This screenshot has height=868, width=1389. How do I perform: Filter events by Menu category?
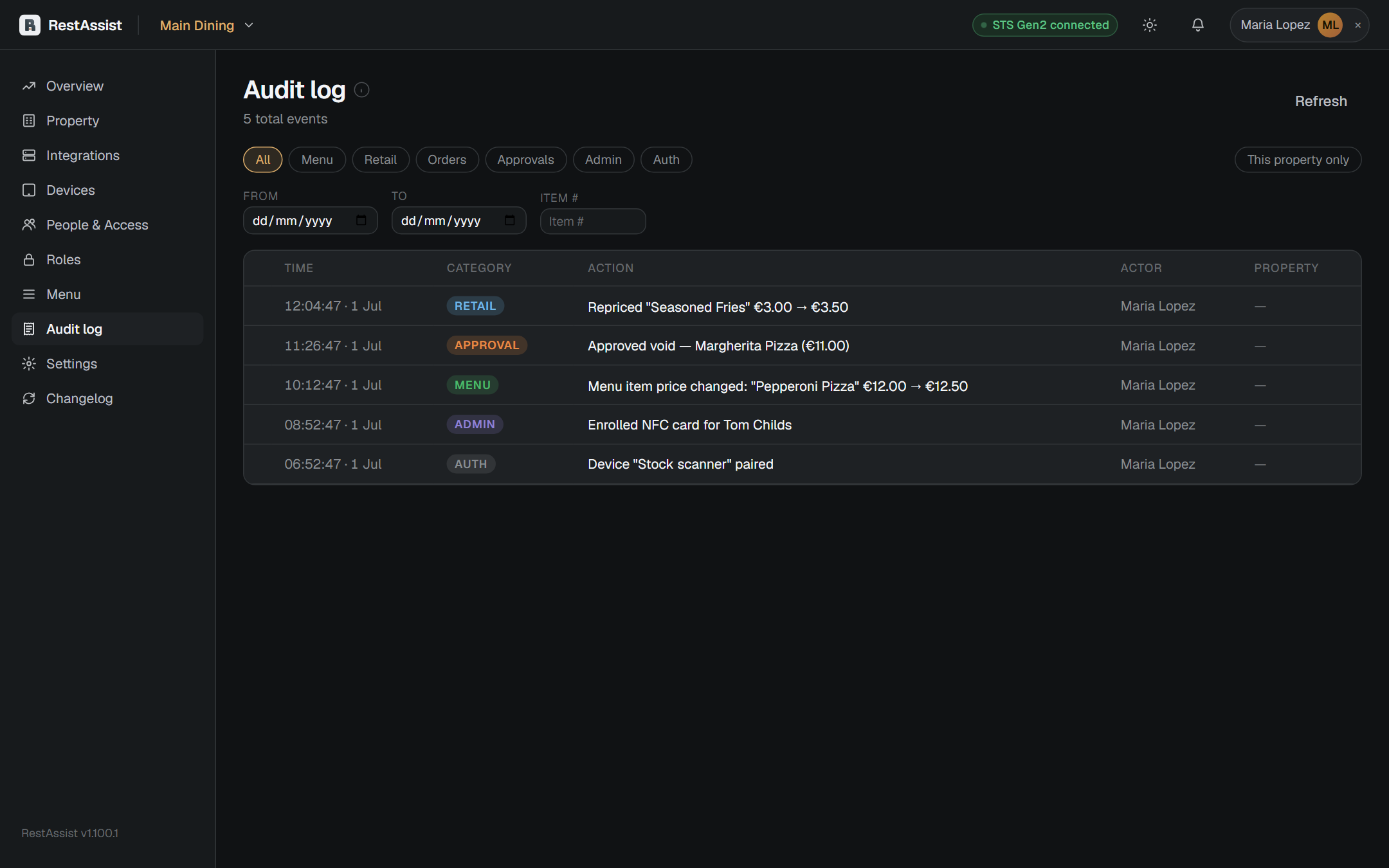point(317,159)
